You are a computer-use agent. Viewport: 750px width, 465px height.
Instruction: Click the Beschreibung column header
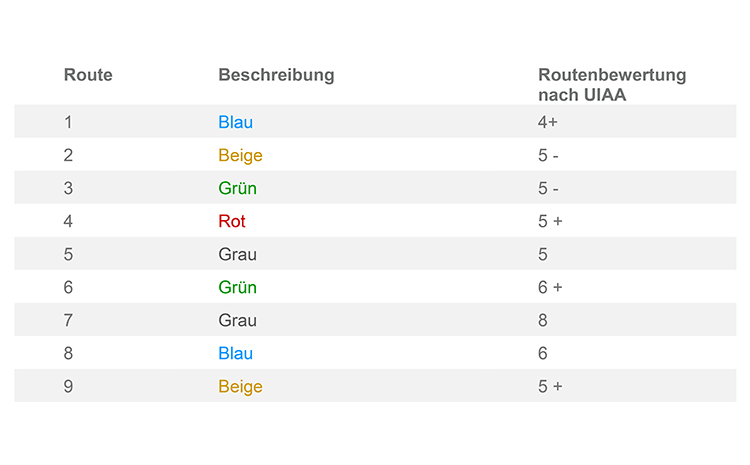[x=276, y=75]
